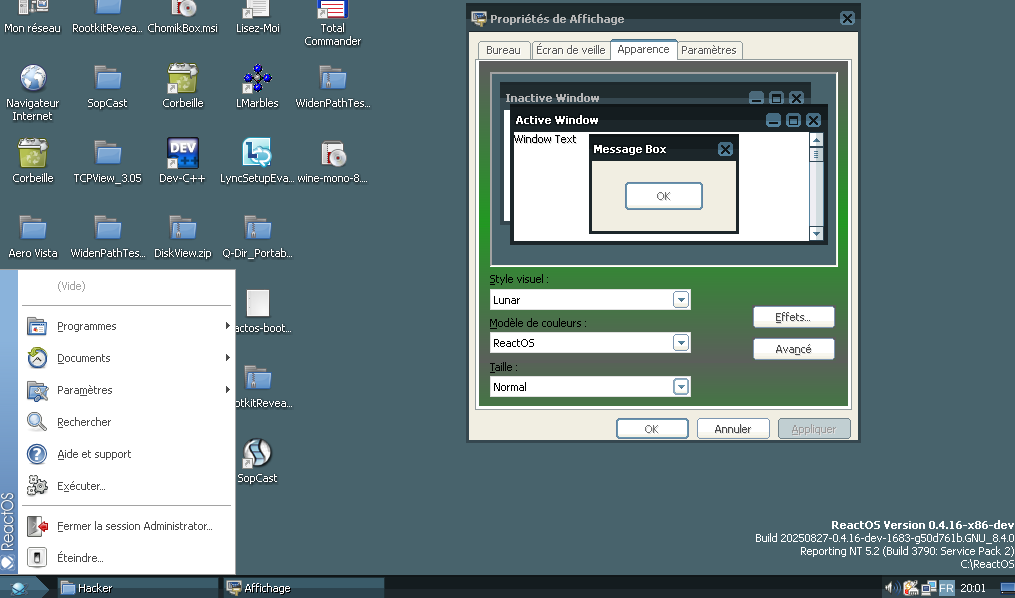Select the ChomikBox.msi installer icon
Viewport: 1015px width, 598px height.
183,9
